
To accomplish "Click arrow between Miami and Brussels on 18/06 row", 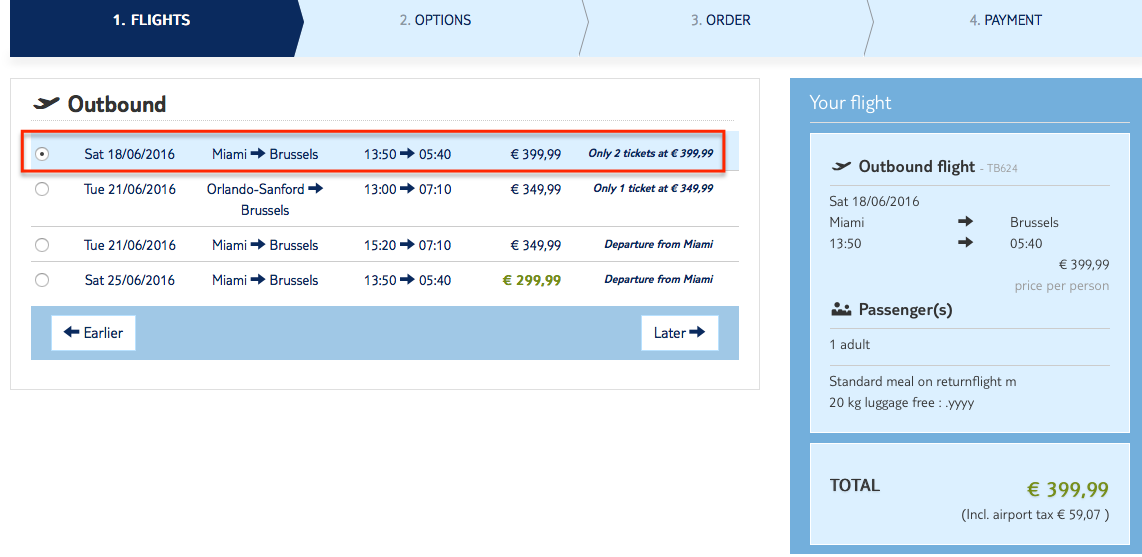I will pyautogui.click(x=258, y=154).
